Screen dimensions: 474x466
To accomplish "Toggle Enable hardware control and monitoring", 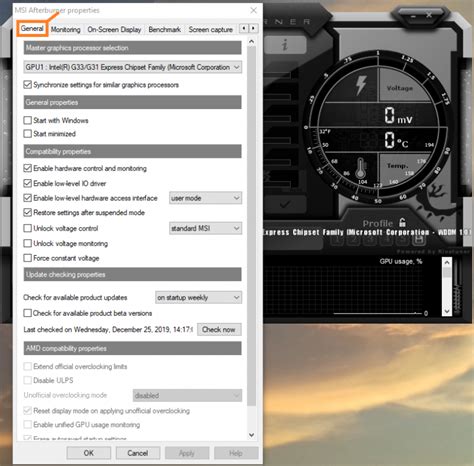I will 28,168.
